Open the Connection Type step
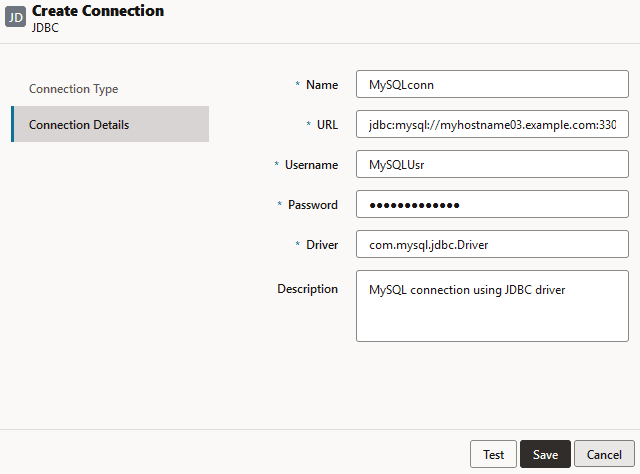The image size is (640, 474). click(73, 89)
